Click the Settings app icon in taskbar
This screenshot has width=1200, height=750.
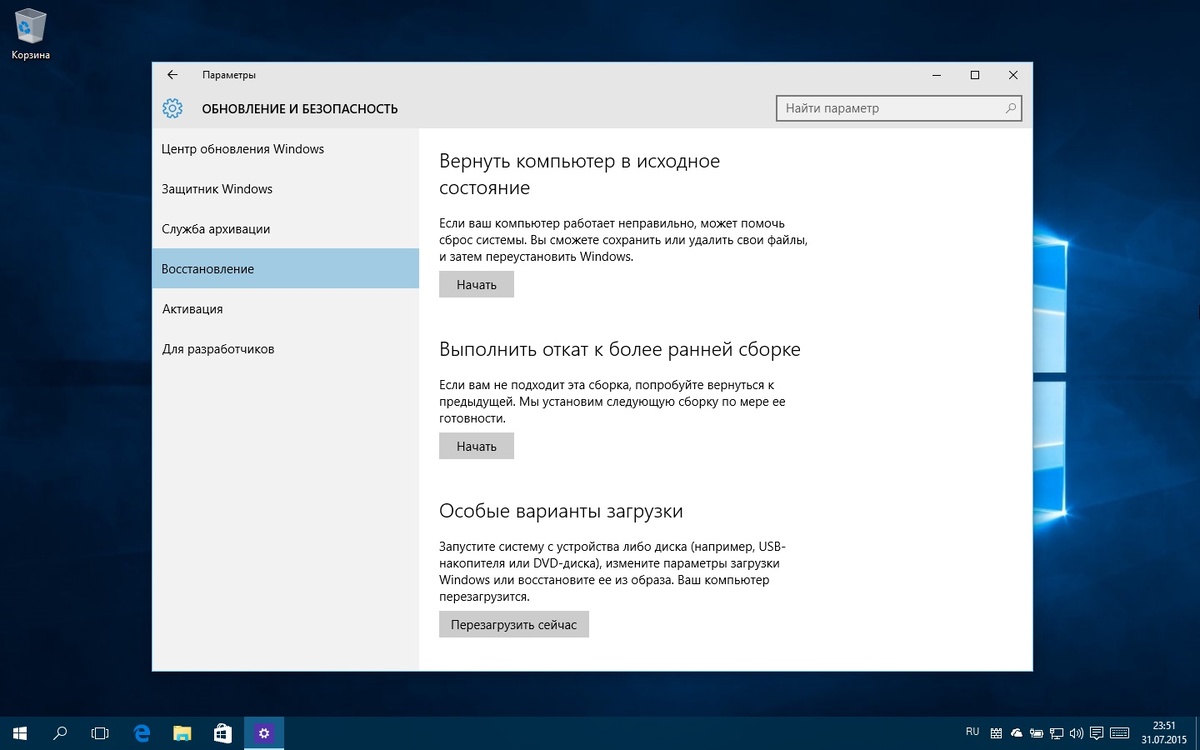(x=264, y=733)
